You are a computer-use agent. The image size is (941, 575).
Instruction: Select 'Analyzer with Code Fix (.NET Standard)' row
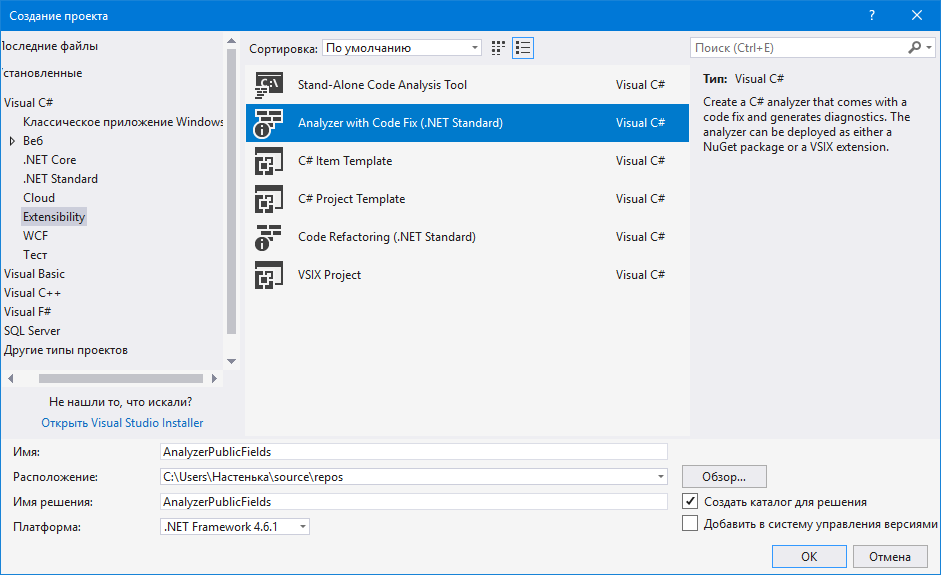pyautogui.click(x=467, y=123)
